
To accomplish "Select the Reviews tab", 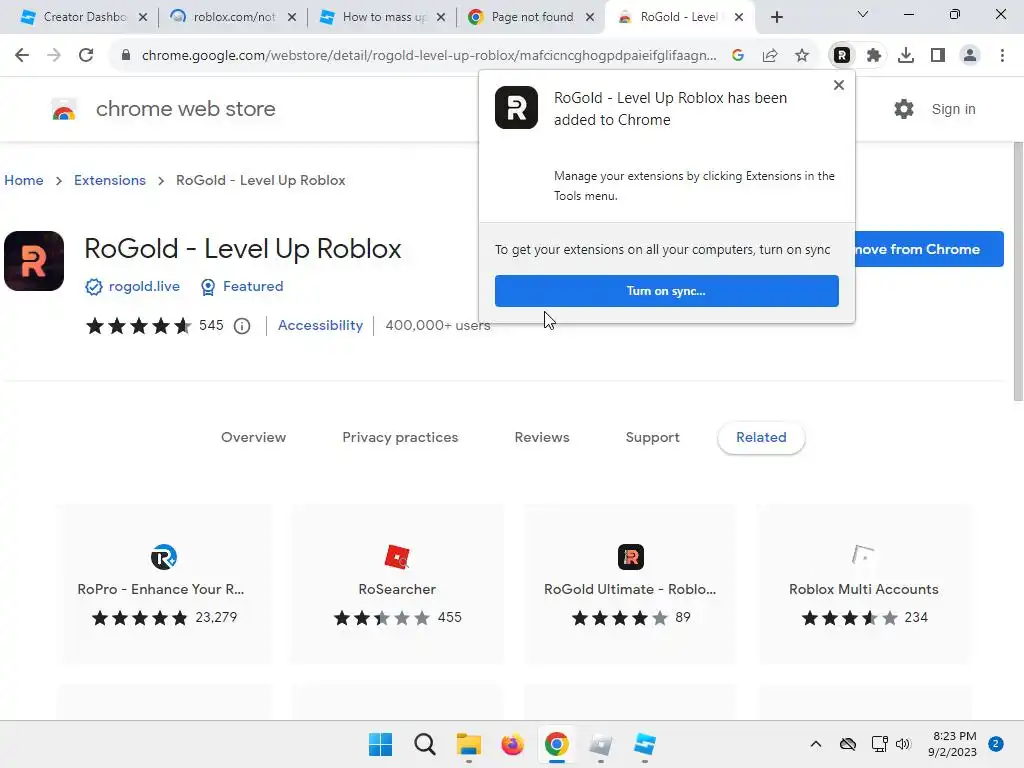I will coord(542,438).
